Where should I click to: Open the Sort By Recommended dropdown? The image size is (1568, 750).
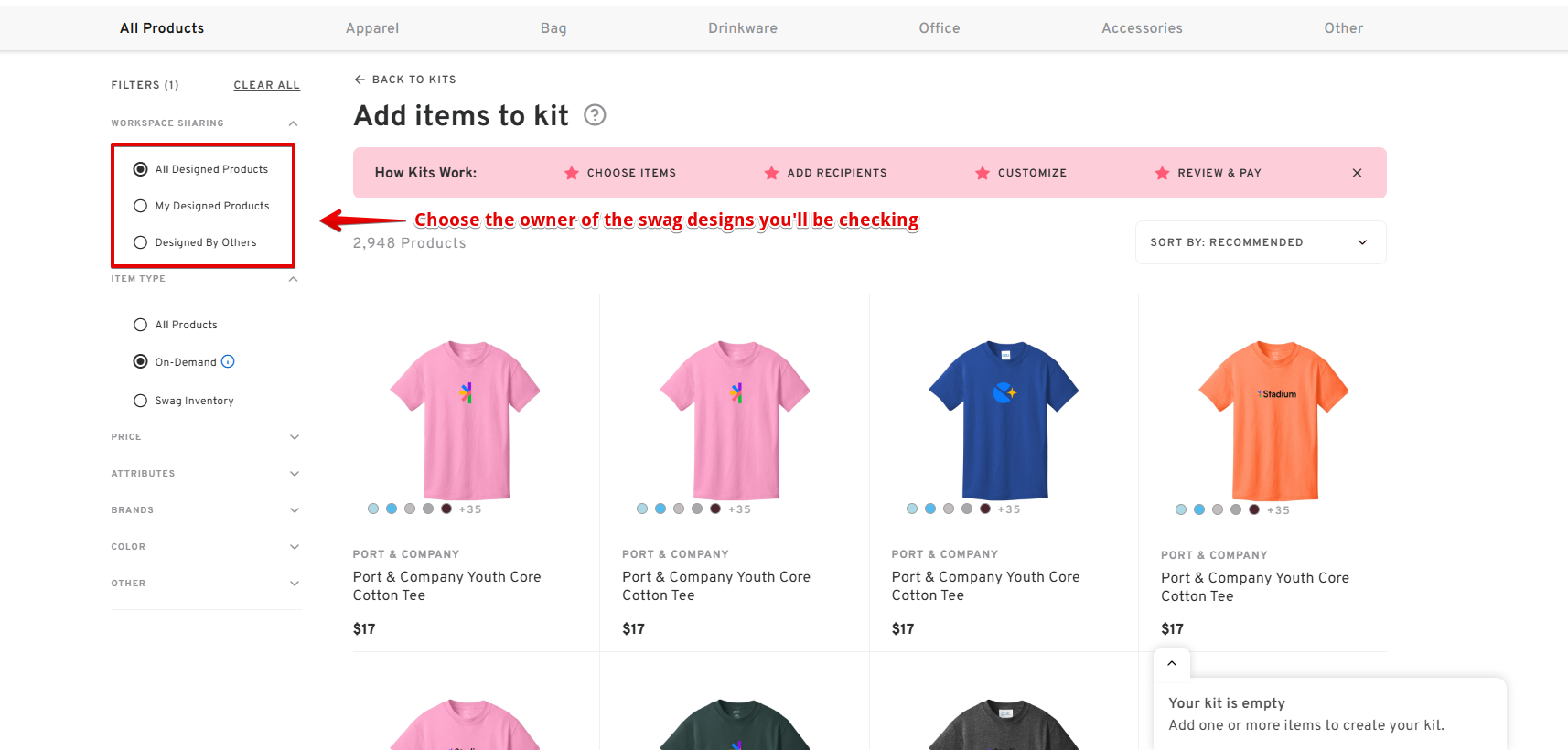click(1261, 242)
